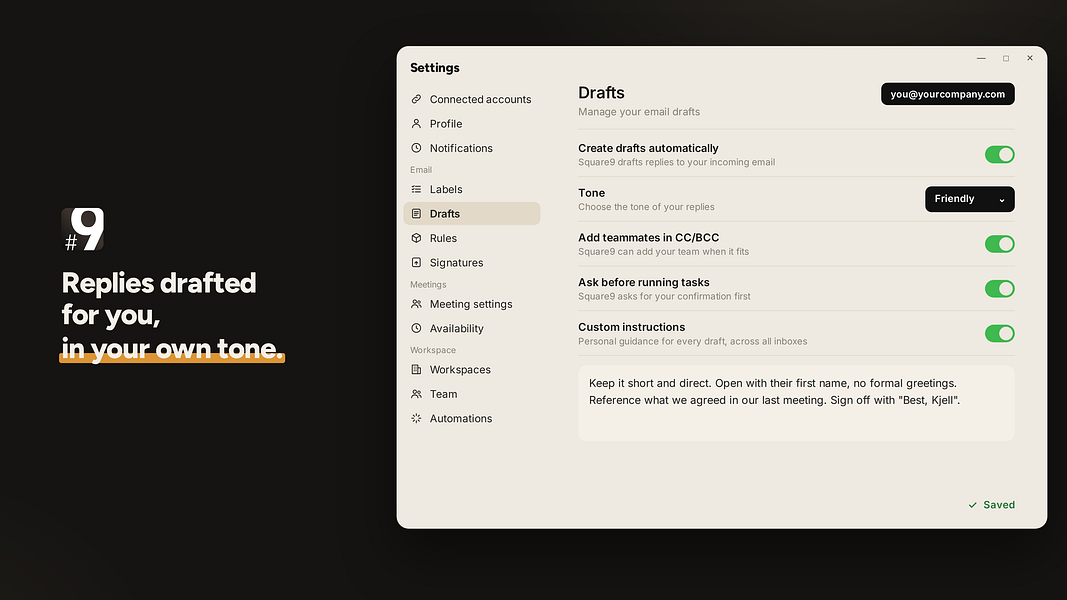Click the Drafts page heading

(602, 93)
